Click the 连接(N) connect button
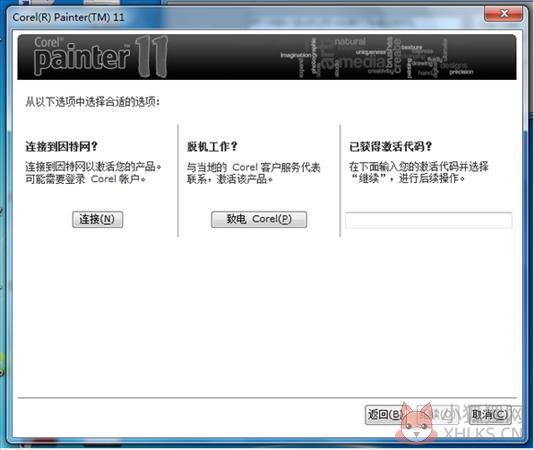This screenshot has width=534, height=450. click(97, 219)
